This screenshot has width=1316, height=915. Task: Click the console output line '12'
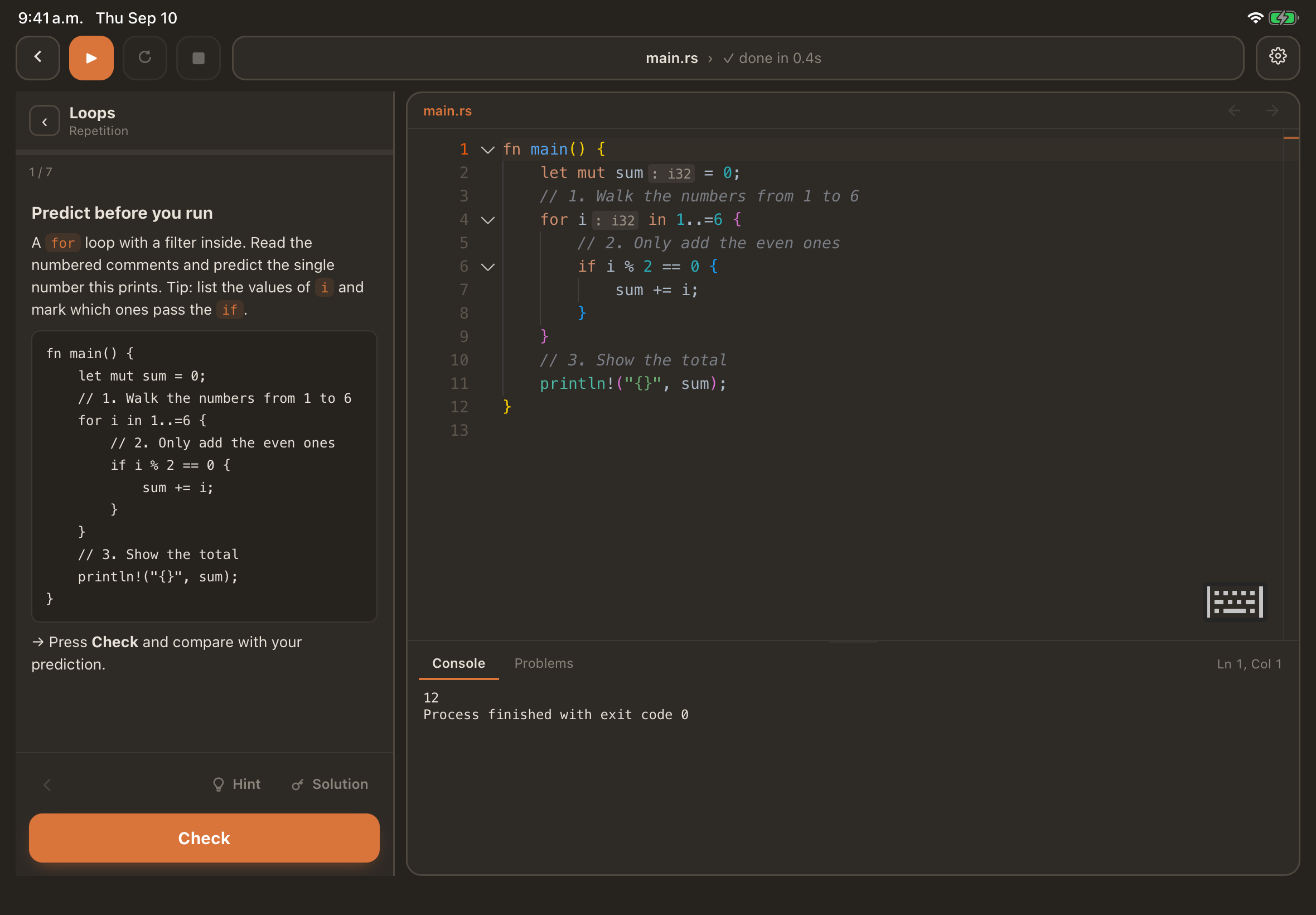[431, 698]
